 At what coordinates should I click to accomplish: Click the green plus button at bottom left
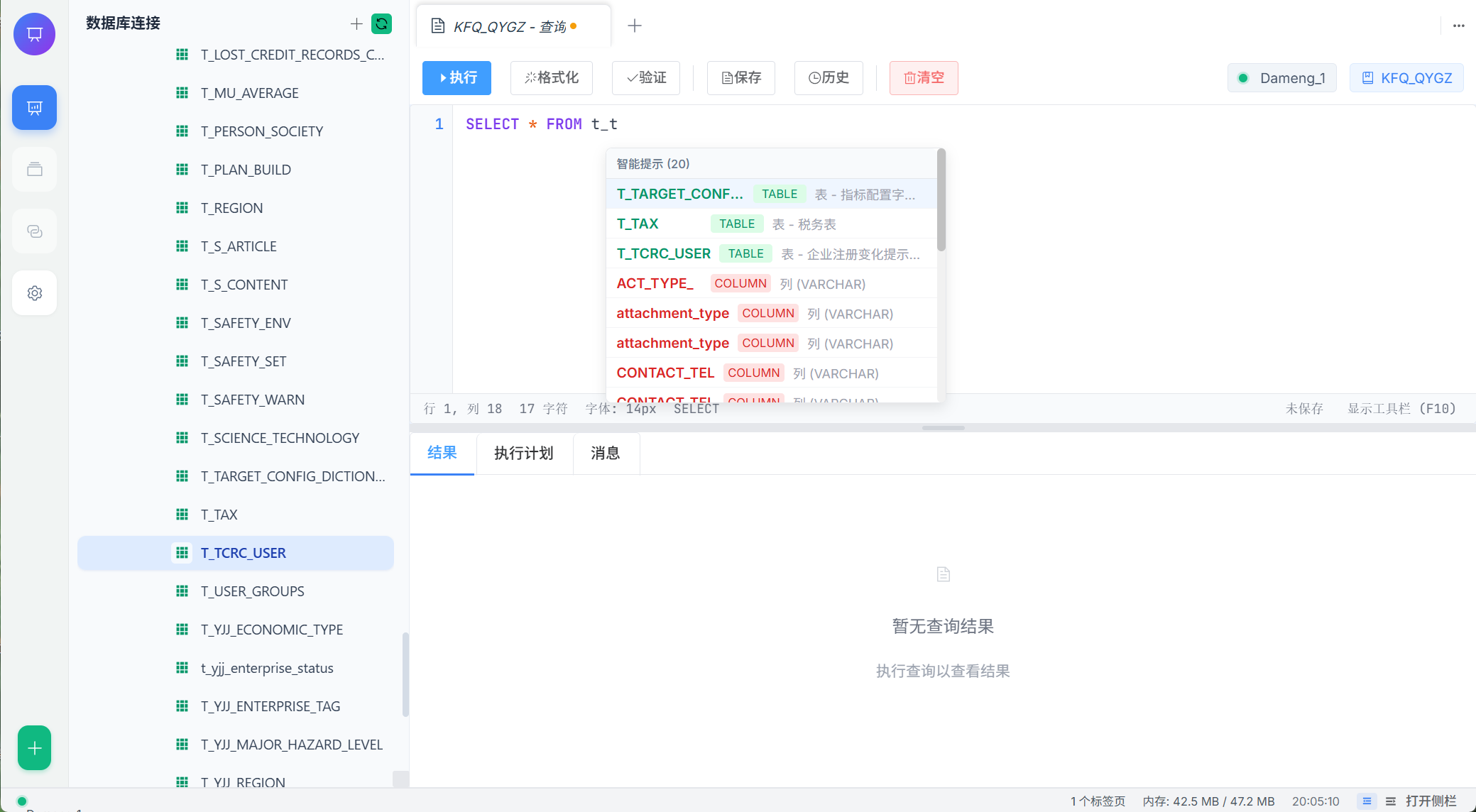pos(34,747)
